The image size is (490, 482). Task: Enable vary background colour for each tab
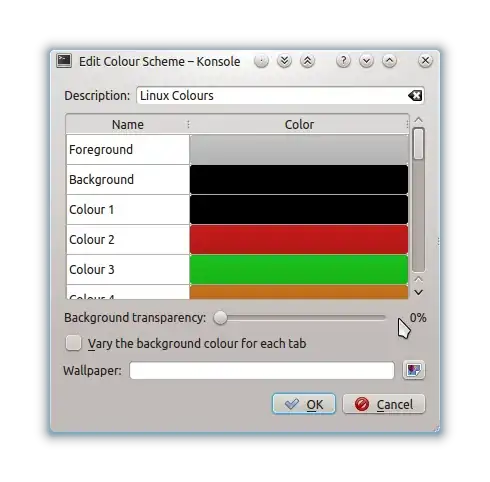pyautogui.click(x=73, y=343)
